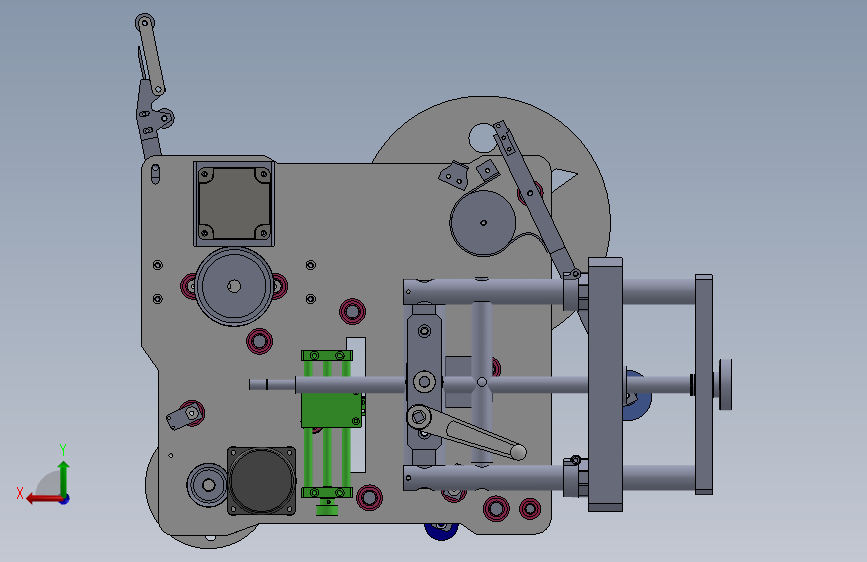Select the green slide carriage block

pyautogui.click(x=331, y=409)
